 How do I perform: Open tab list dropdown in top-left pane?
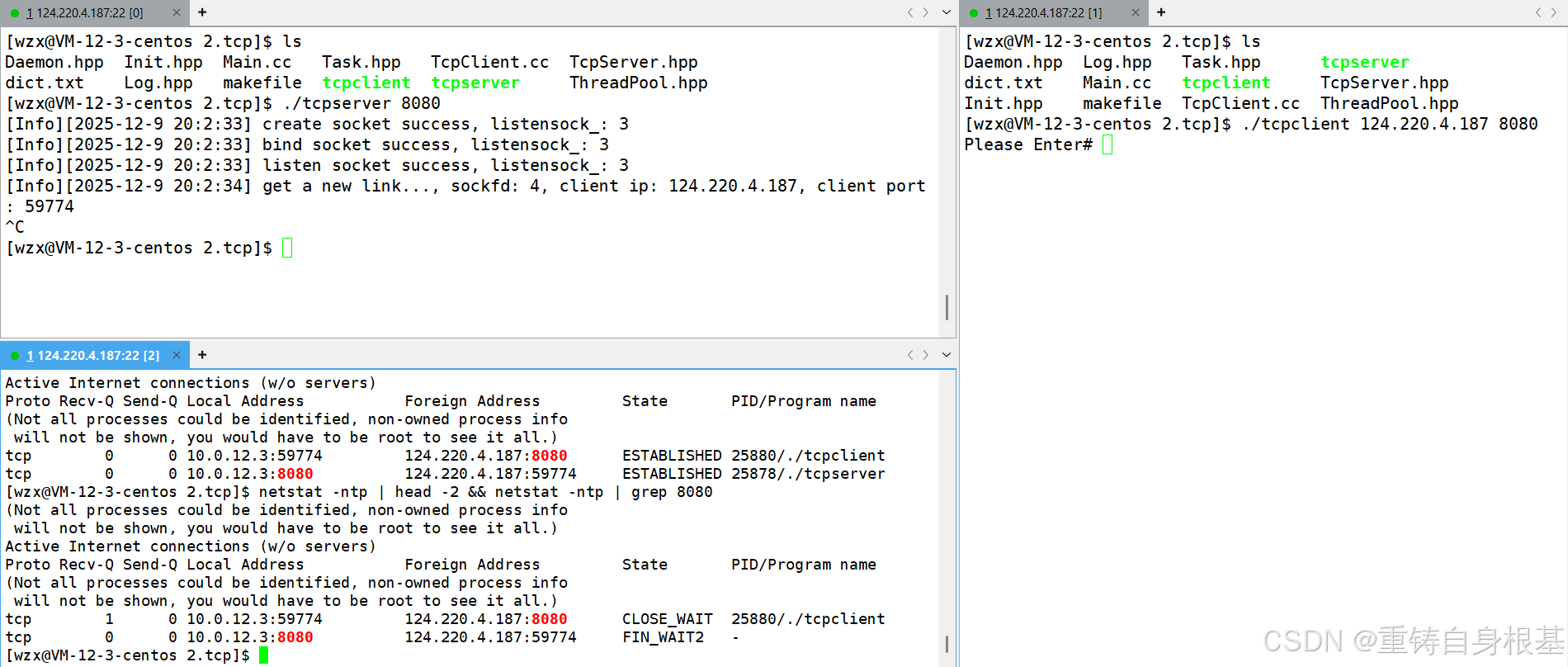(947, 12)
